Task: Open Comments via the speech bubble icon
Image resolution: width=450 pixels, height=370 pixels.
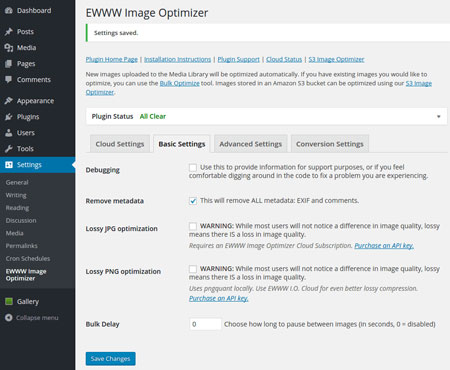Action: pos(9,79)
